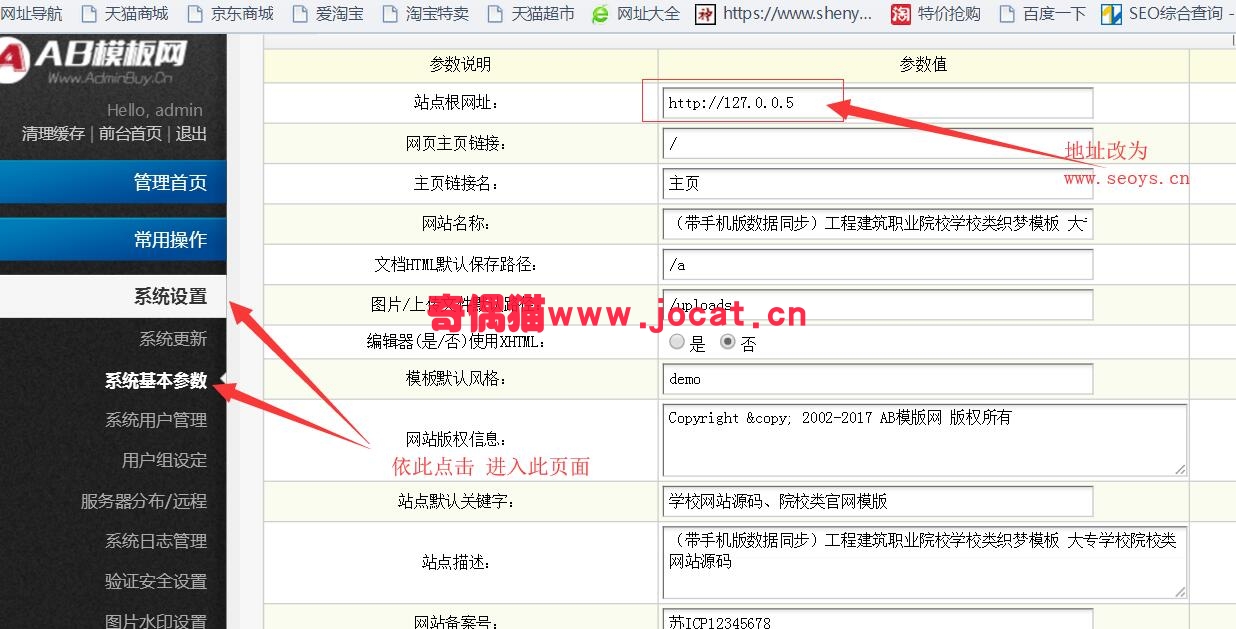
Task: Select 否 for 编辑器使用XHTML
Action: [728, 342]
